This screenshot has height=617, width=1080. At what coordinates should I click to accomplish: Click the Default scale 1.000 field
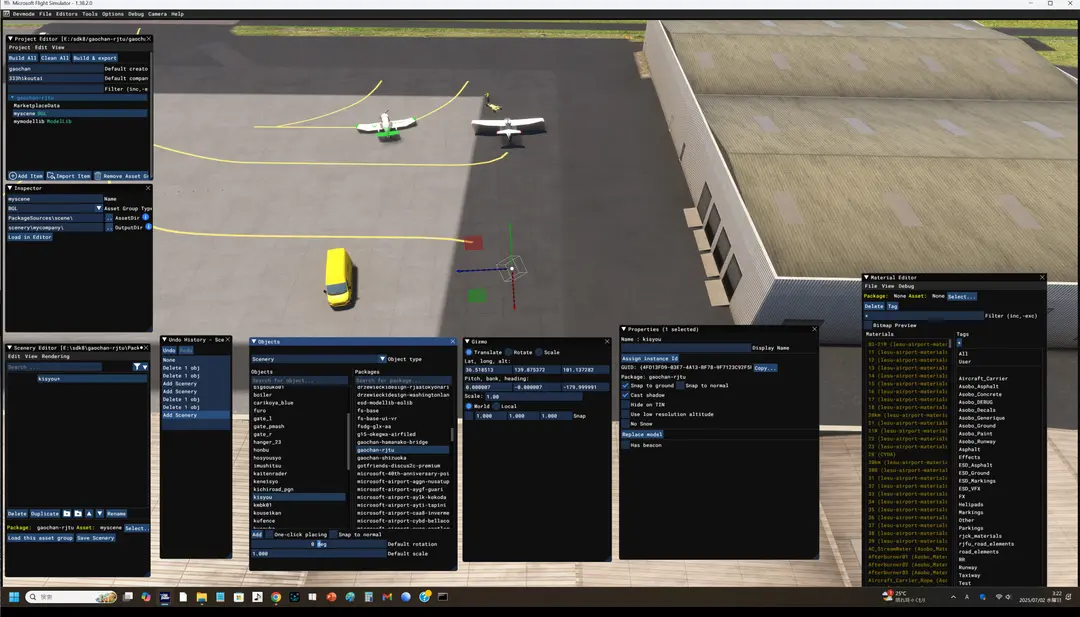point(318,554)
